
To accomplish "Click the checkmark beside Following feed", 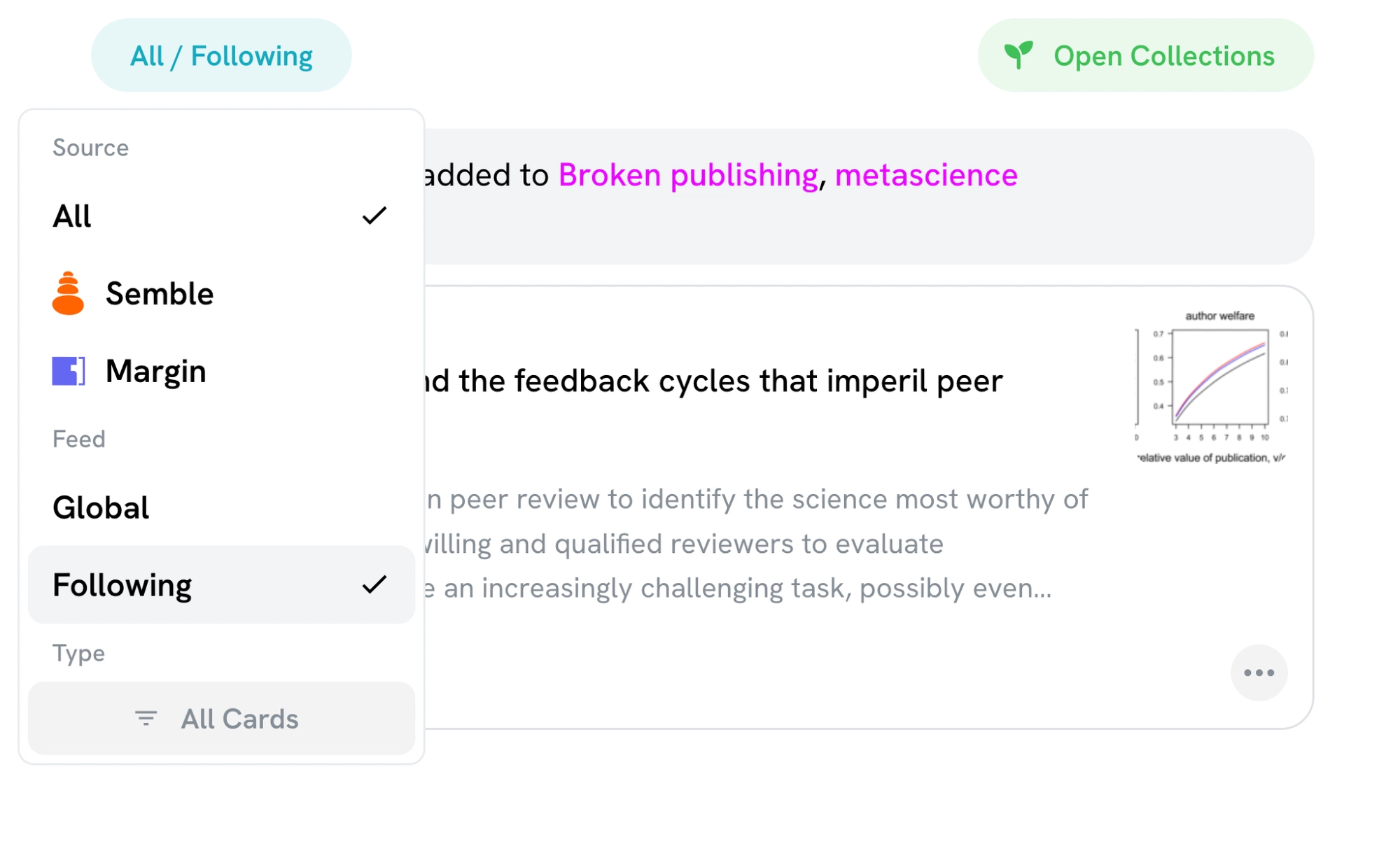I will pyautogui.click(x=374, y=584).
